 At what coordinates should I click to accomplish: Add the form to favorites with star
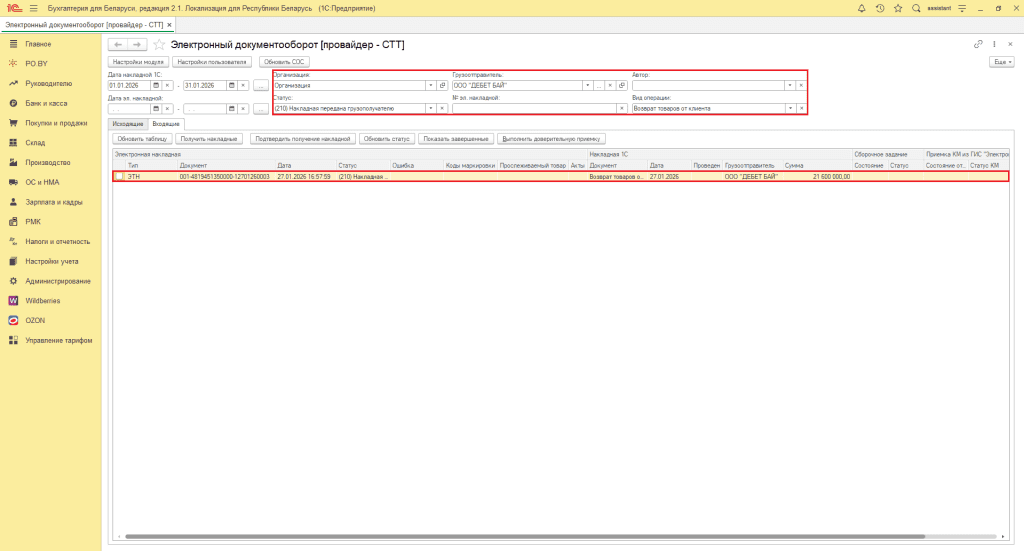(x=159, y=45)
